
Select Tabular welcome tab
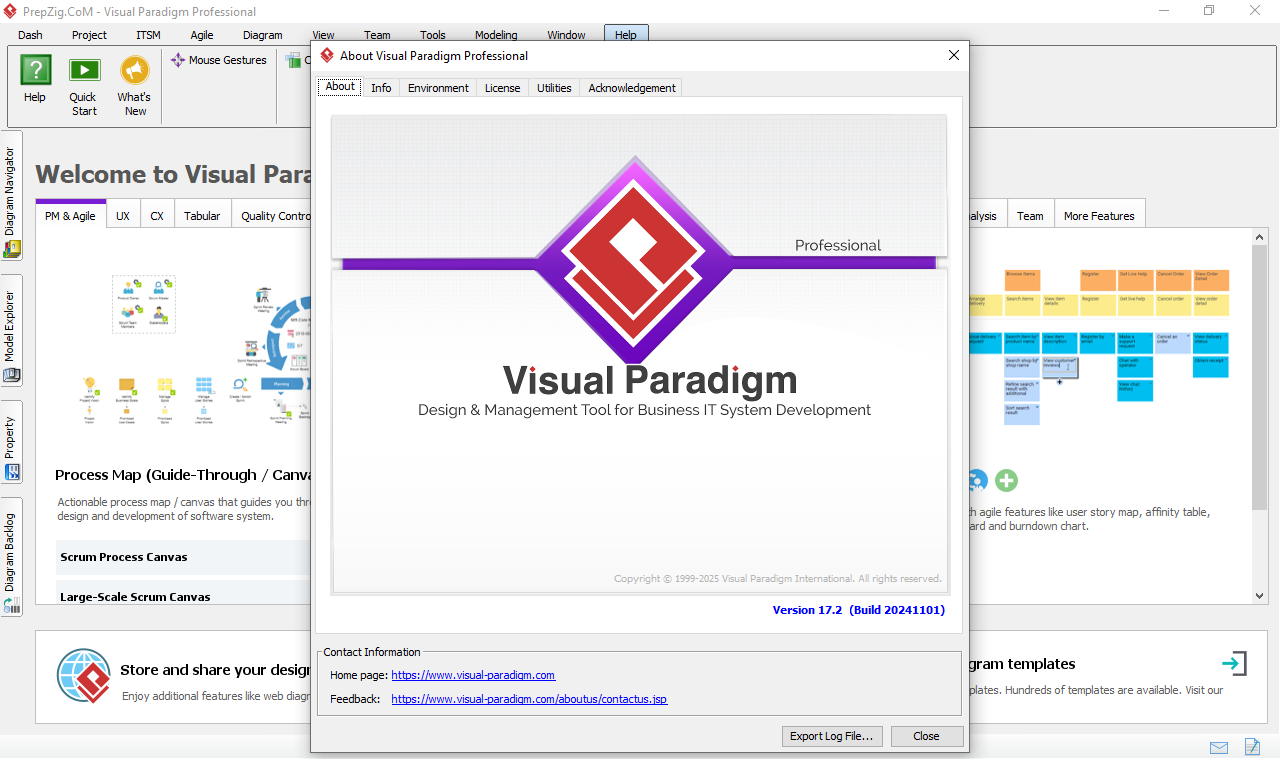[202, 215]
